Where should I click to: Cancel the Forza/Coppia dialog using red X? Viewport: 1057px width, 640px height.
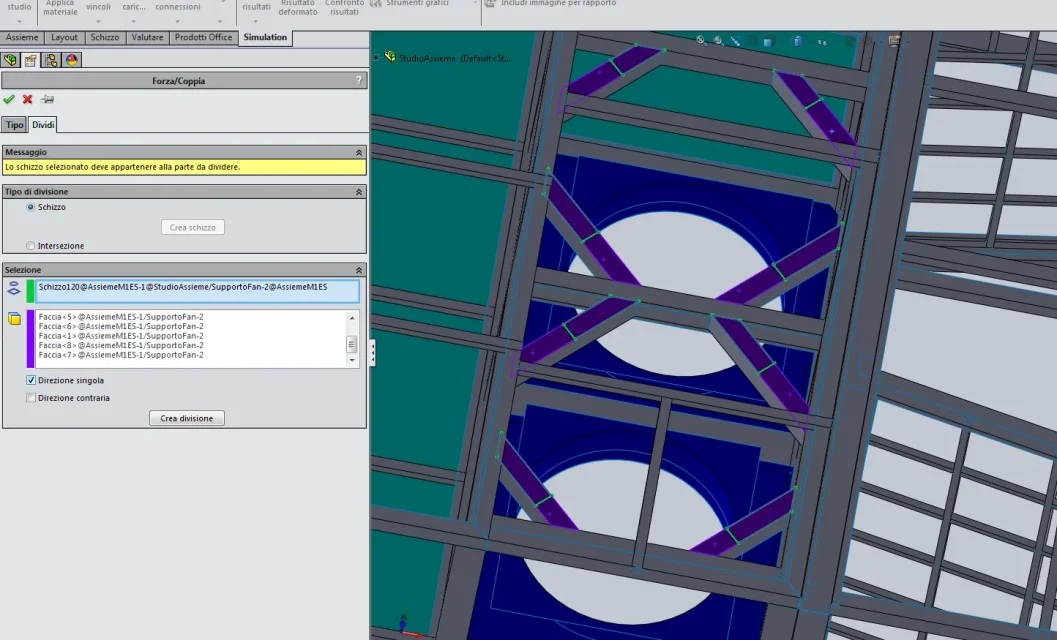tap(28, 99)
